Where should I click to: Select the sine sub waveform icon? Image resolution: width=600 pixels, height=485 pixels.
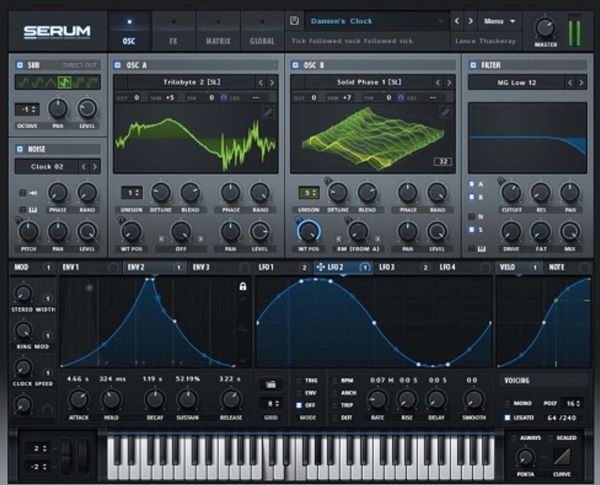coord(24,82)
